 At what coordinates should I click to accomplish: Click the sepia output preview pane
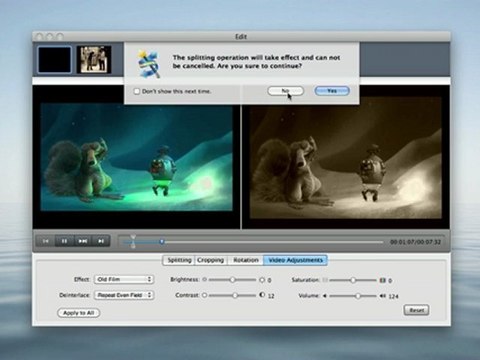point(345,158)
